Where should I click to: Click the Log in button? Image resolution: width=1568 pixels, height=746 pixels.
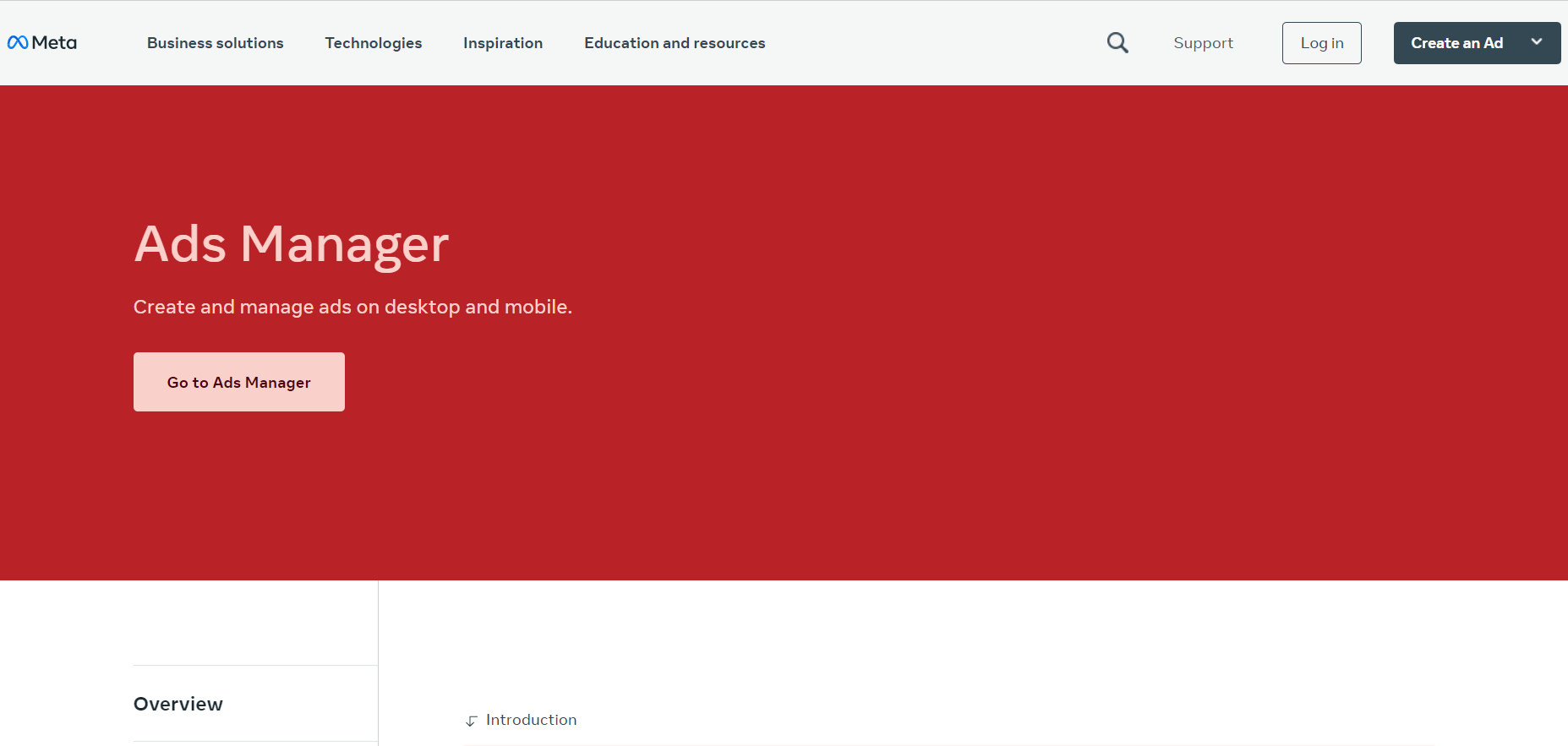pos(1322,43)
